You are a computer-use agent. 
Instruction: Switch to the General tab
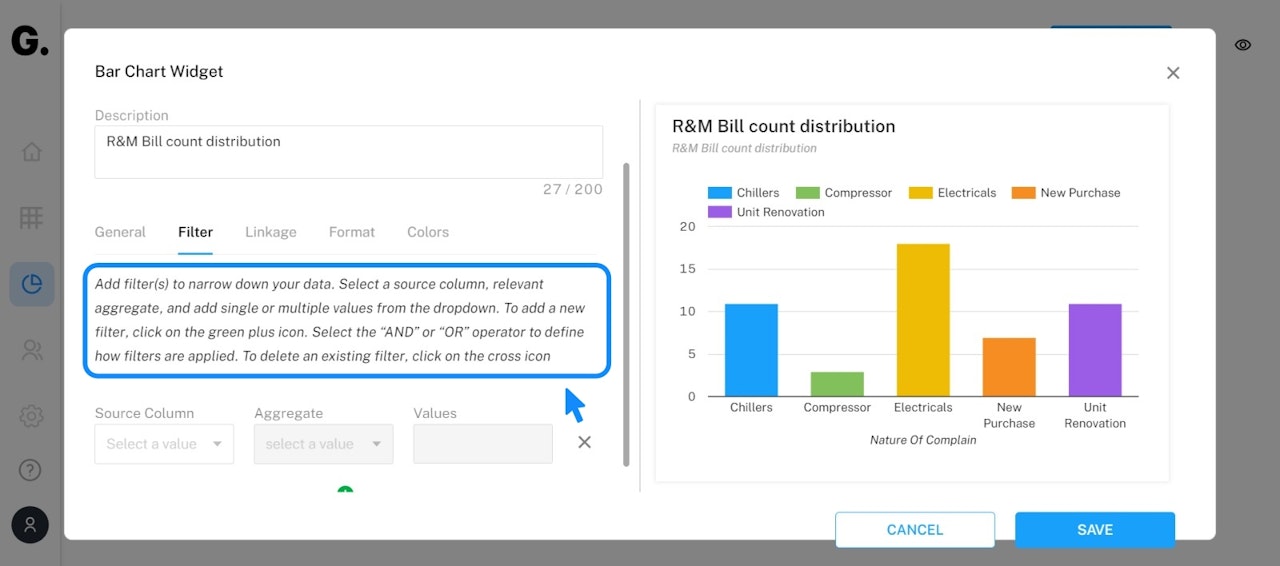[x=120, y=232]
